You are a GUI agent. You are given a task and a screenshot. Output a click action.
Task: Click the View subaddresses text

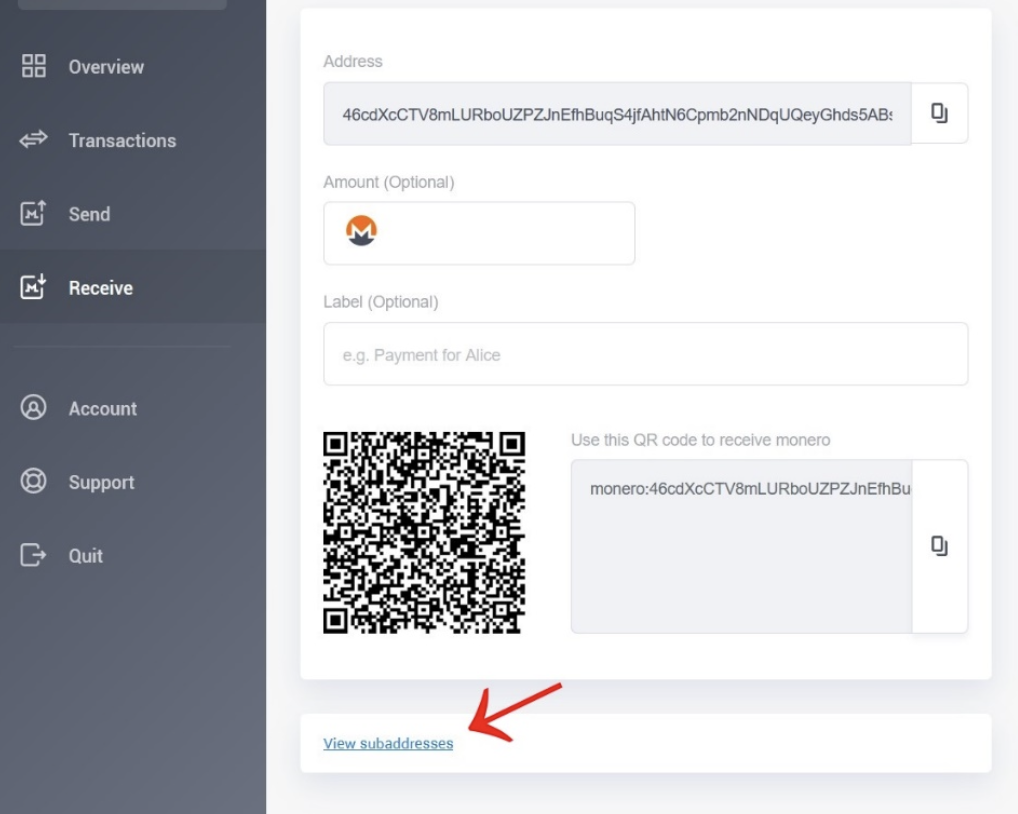coord(388,743)
